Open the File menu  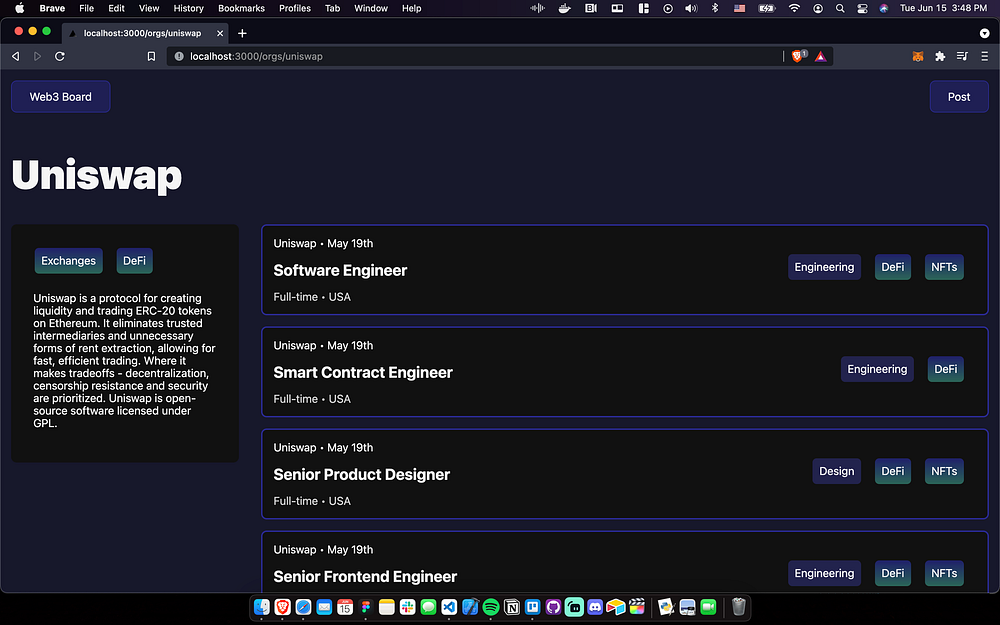(87, 8)
